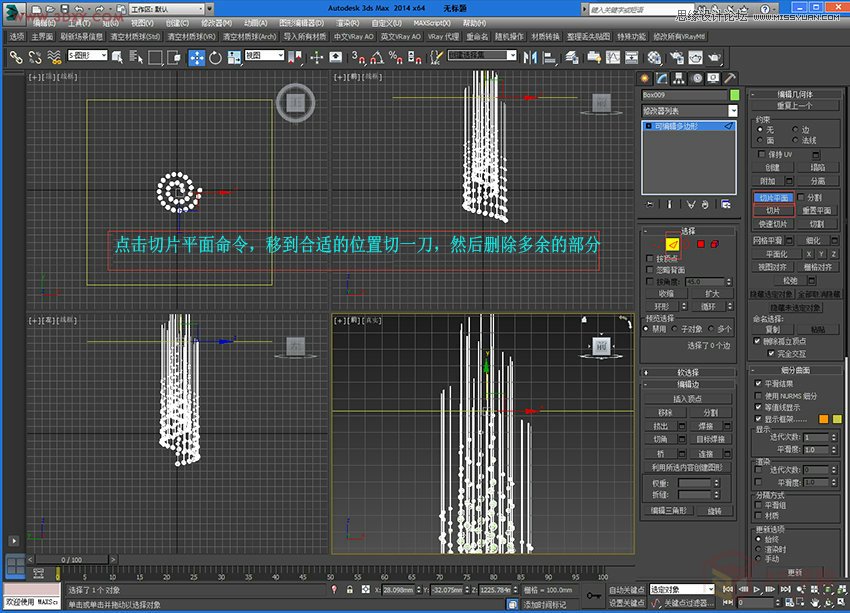Select Edge sub-object level icon
The image size is (850, 613).
[672, 244]
